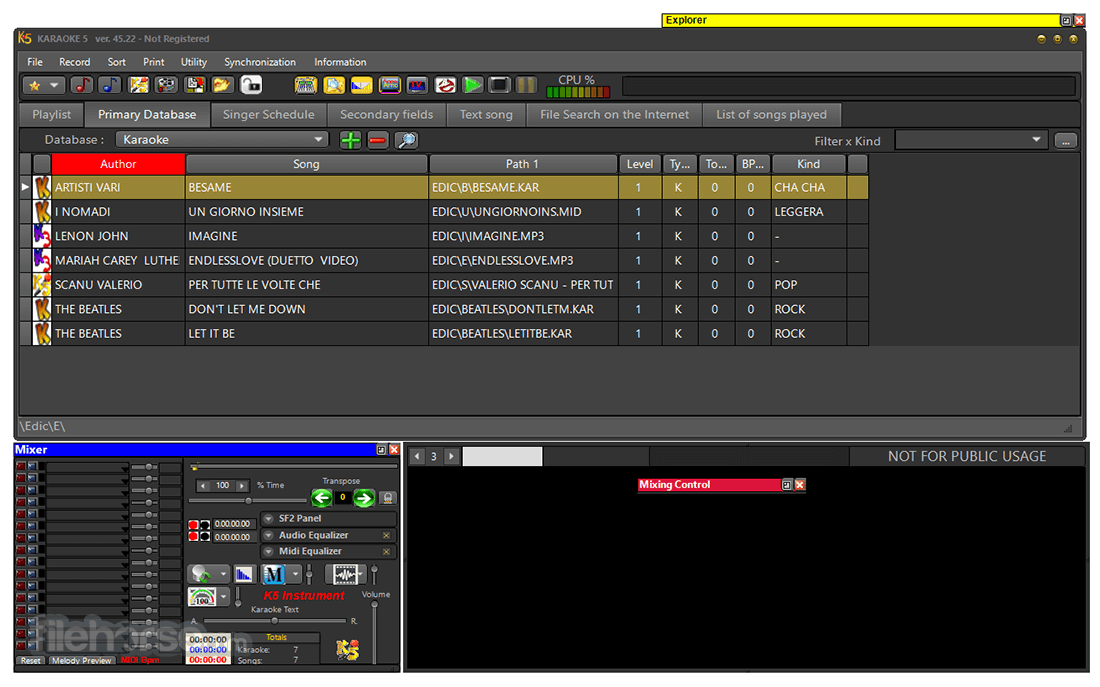Click the Reset button in Mixer
The image size is (1100, 687).
click(x=30, y=660)
